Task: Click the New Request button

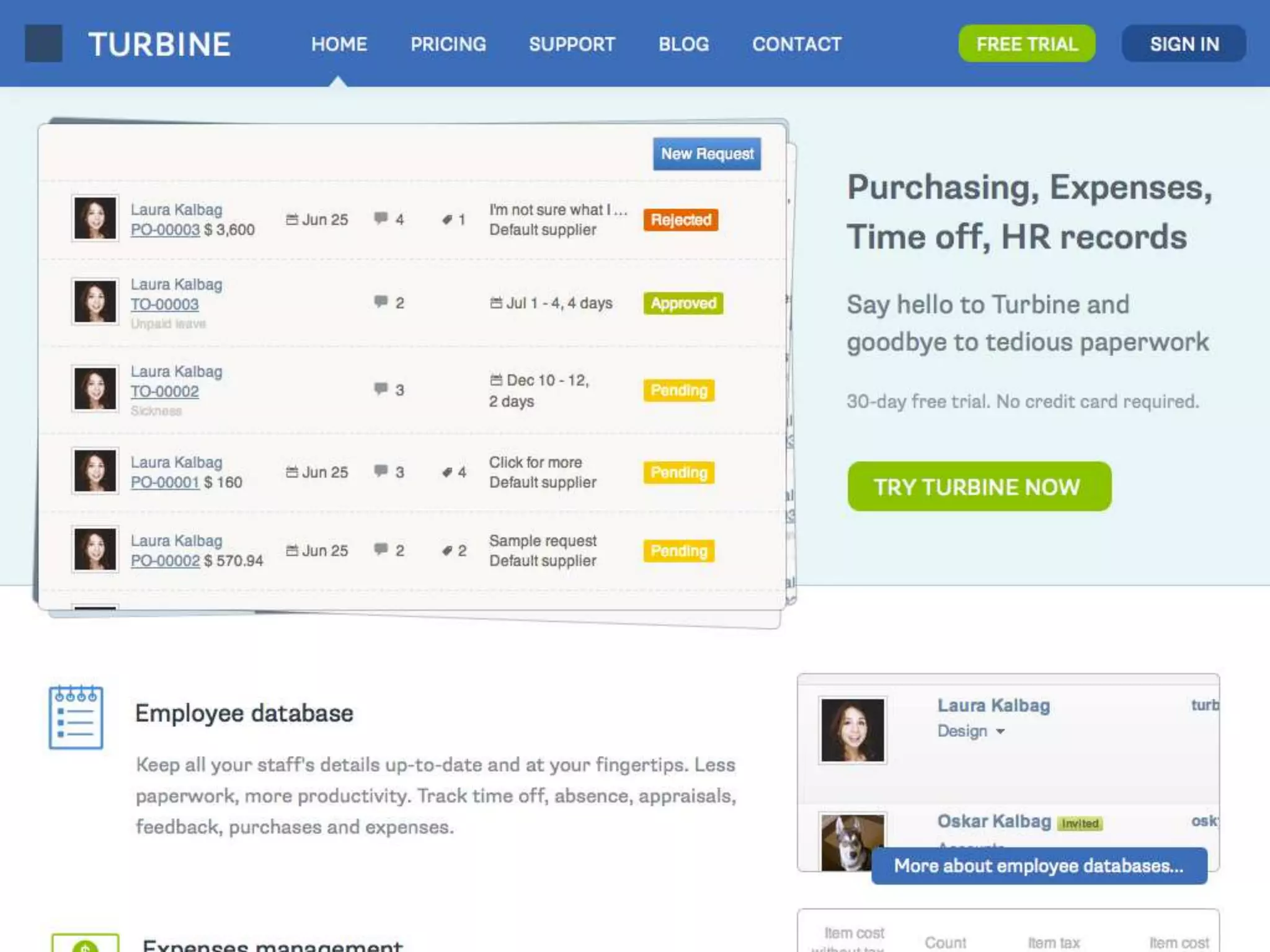Action: 706,154
